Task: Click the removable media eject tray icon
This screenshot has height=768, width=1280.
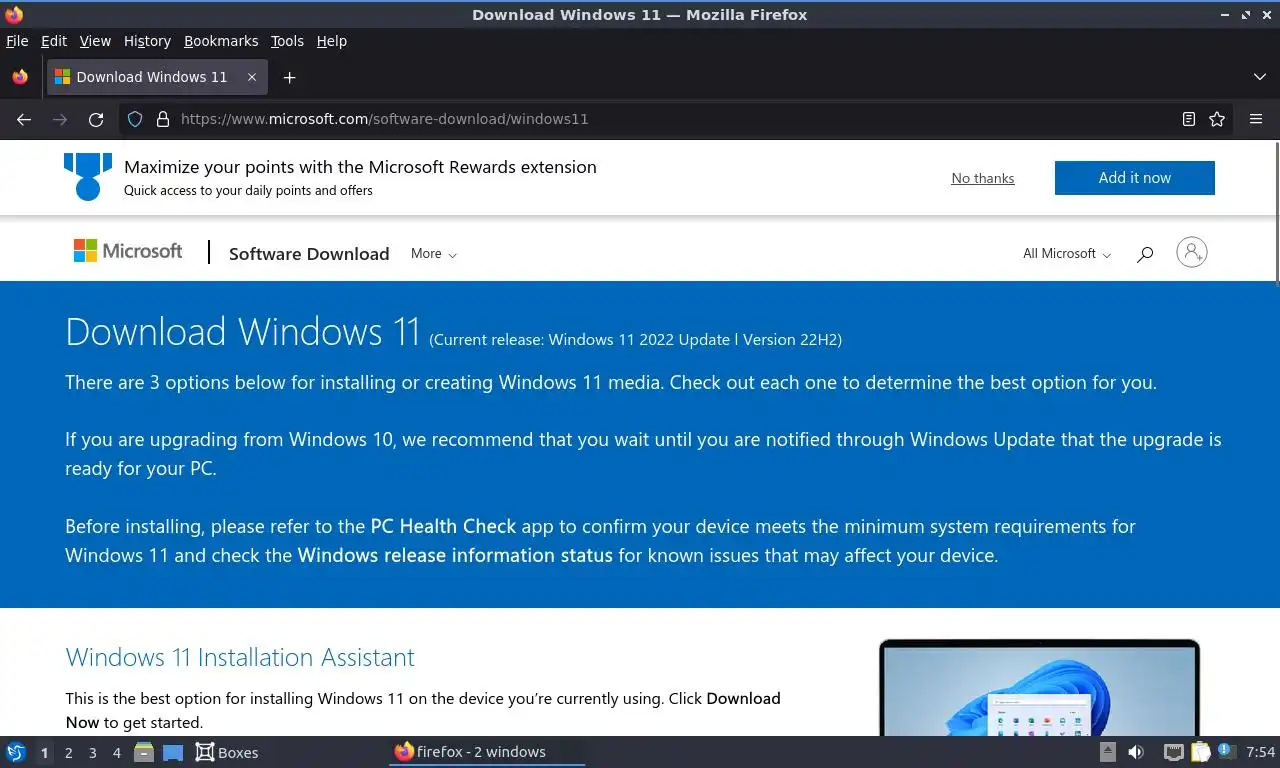Action: click(x=1107, y=752)
